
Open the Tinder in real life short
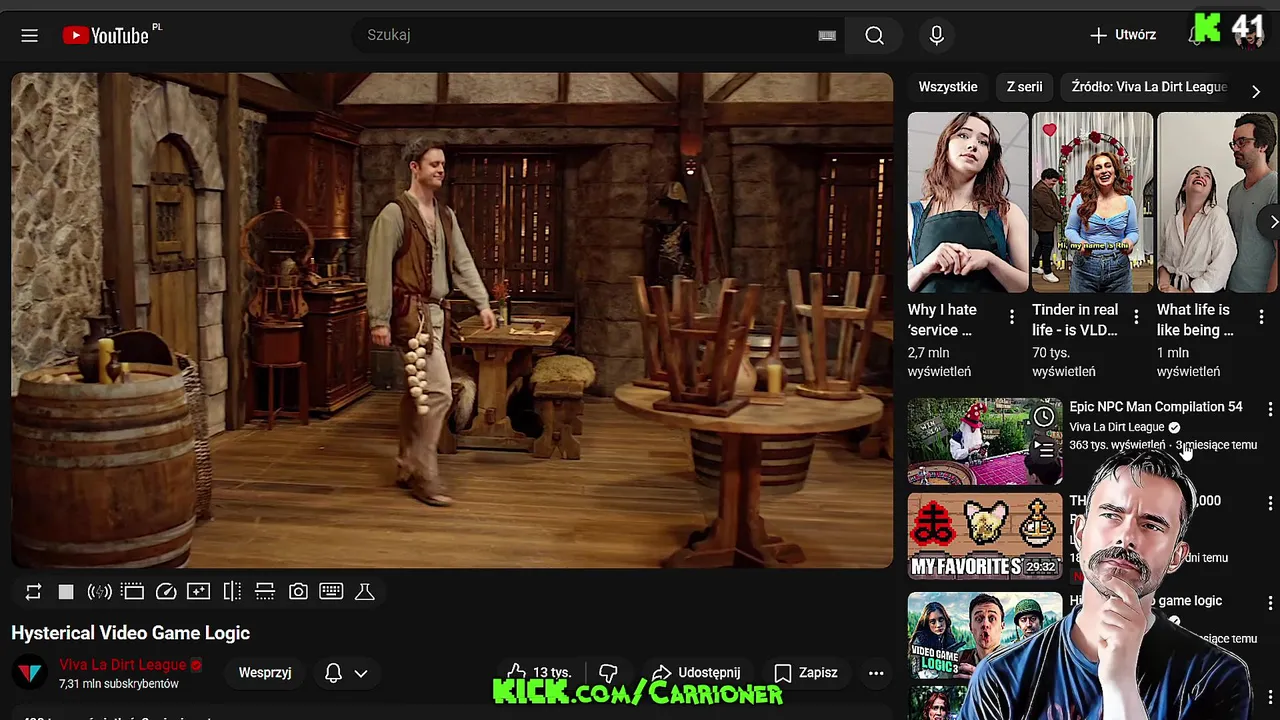coord(1092,202)
